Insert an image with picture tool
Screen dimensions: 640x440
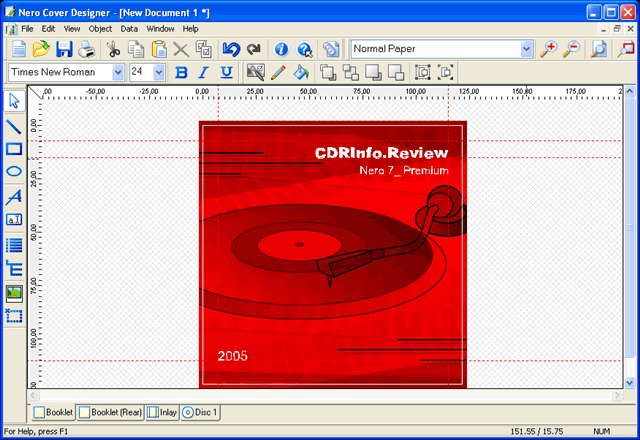click(14, 293)
